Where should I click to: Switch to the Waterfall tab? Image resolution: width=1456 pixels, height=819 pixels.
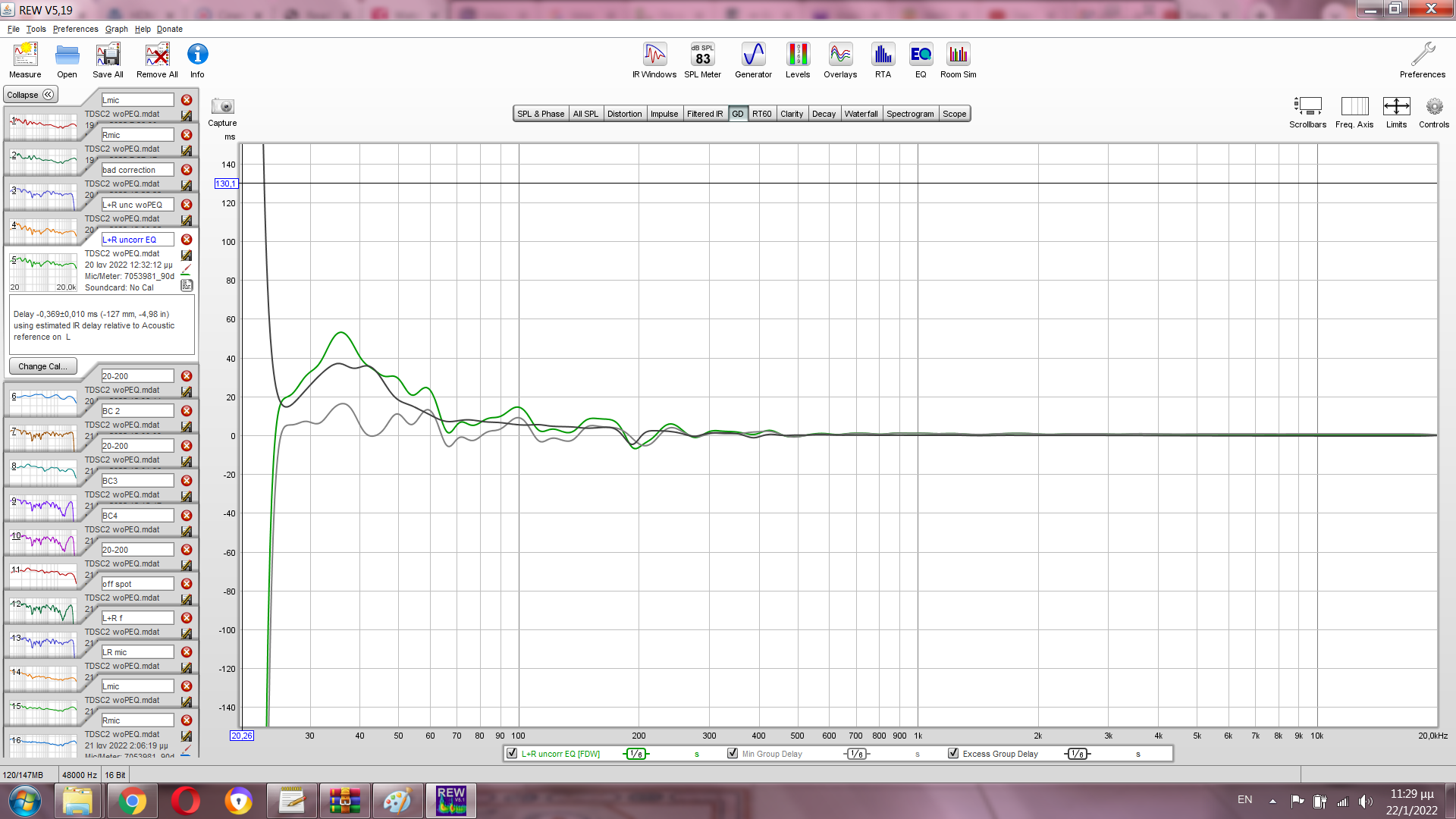click(x=861, y=114)
